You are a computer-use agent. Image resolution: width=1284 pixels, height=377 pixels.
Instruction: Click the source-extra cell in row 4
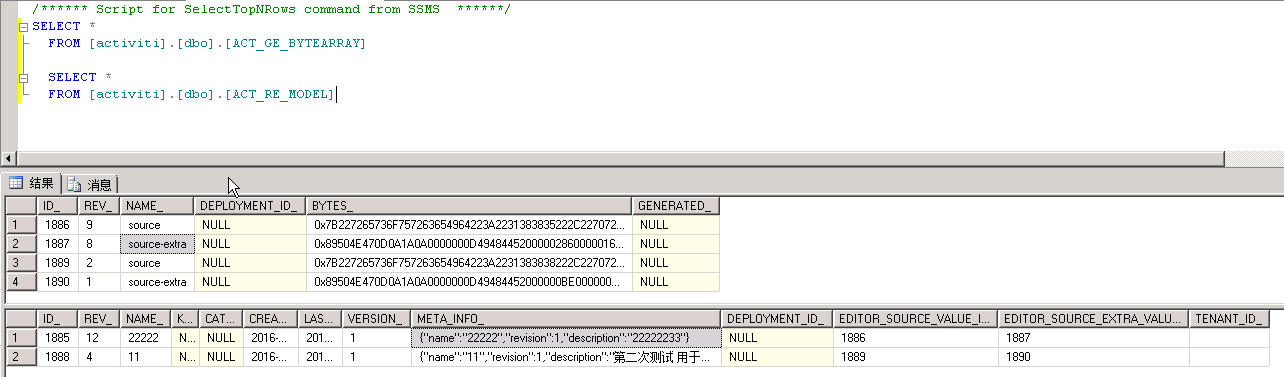click(157, 281)
